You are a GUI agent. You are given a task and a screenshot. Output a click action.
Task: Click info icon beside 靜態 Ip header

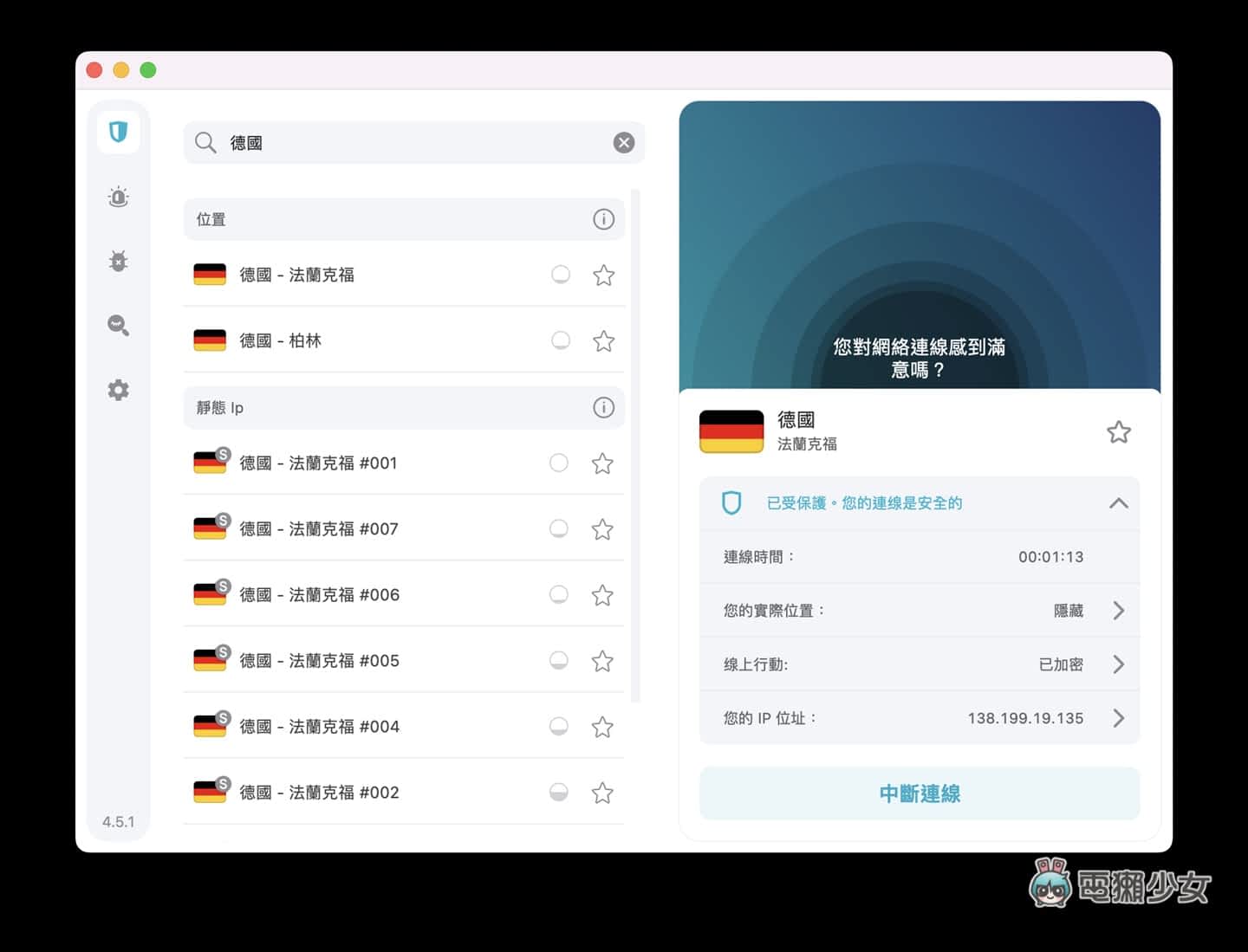tap(603, 407)
